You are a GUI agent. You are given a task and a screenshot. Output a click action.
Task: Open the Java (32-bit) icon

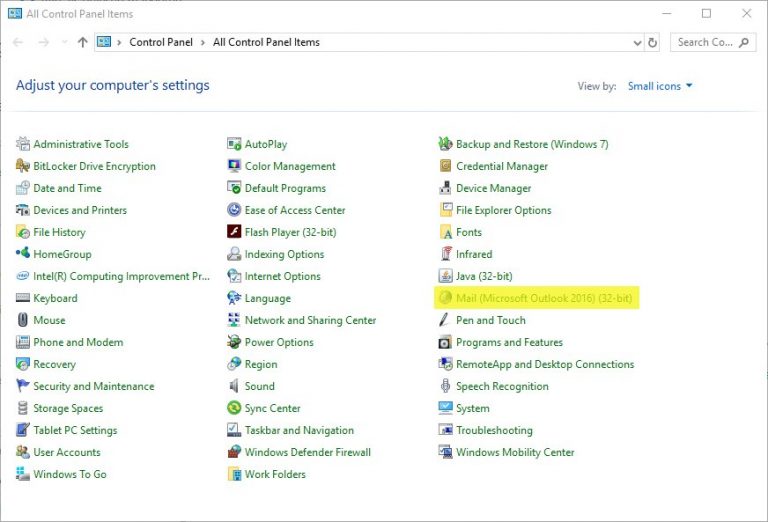pyautogui.click(x=445, y=276)
